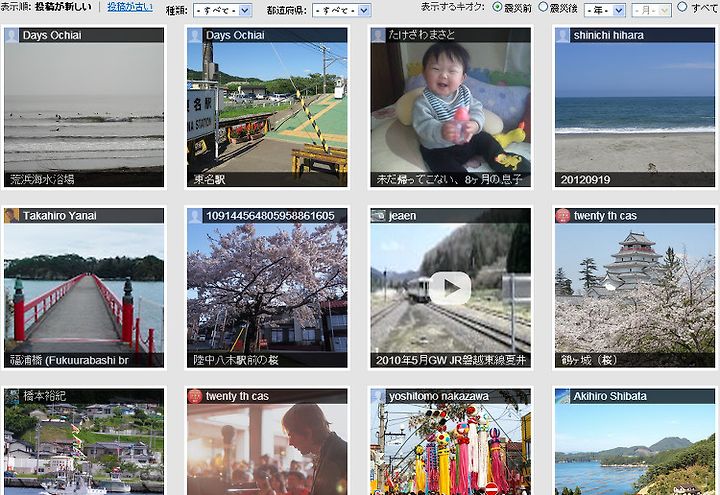Play the JR磐越東線 train video
Screen dimensions: 720x495
[450, 288]
